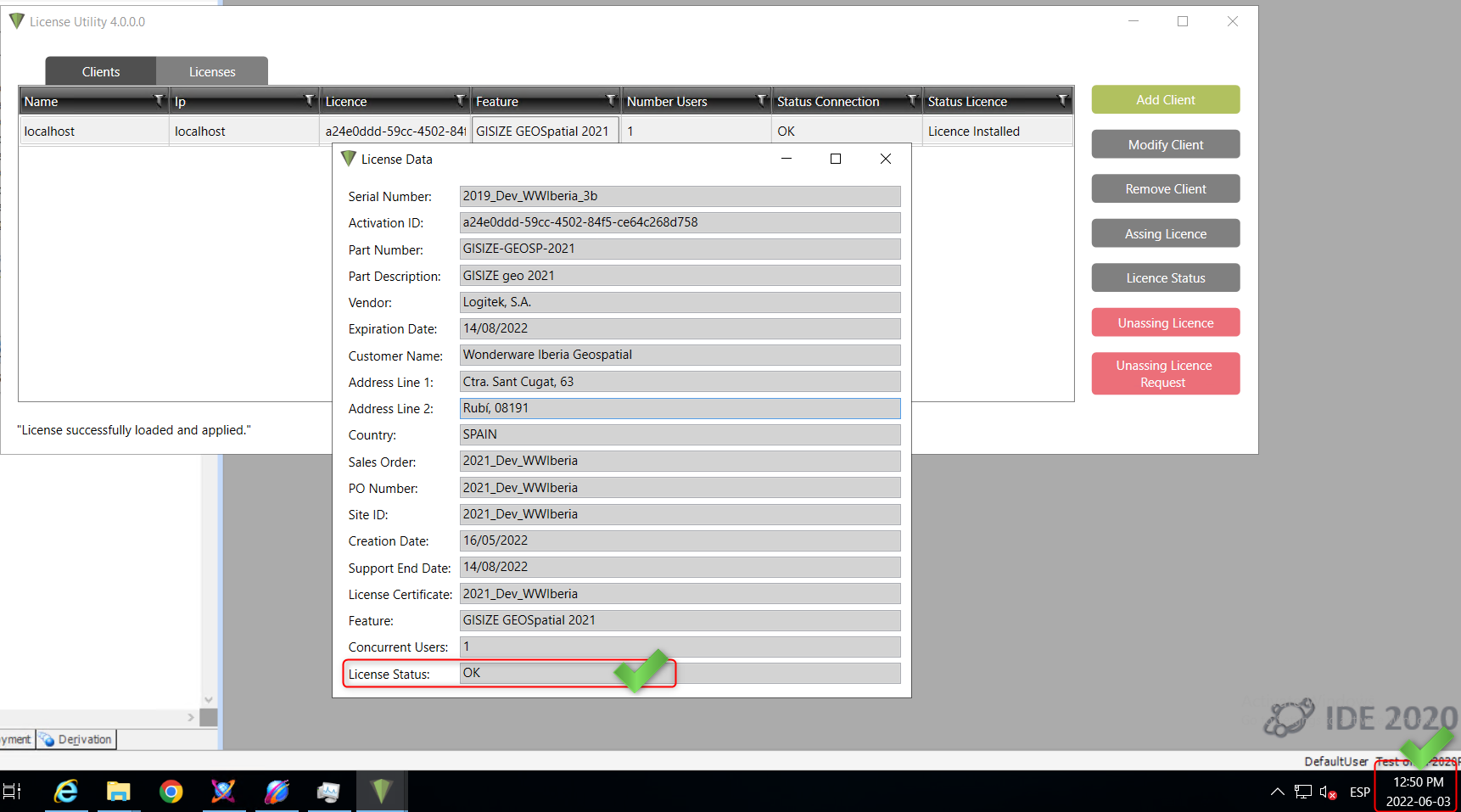Select the OK Status Connection cell

pos(847,131)
